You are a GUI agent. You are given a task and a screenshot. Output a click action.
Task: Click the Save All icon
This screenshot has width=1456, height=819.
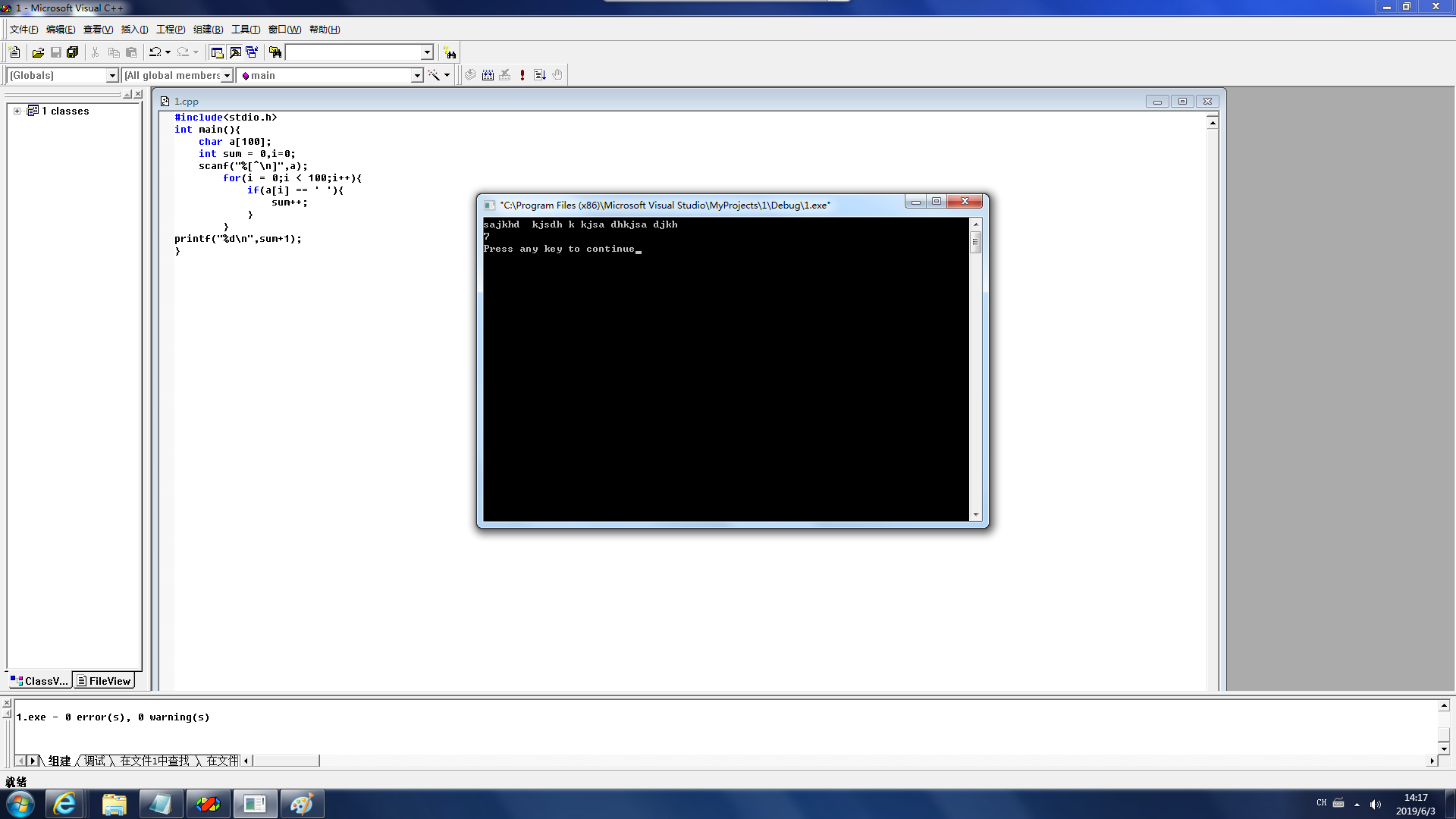[73, 52]
